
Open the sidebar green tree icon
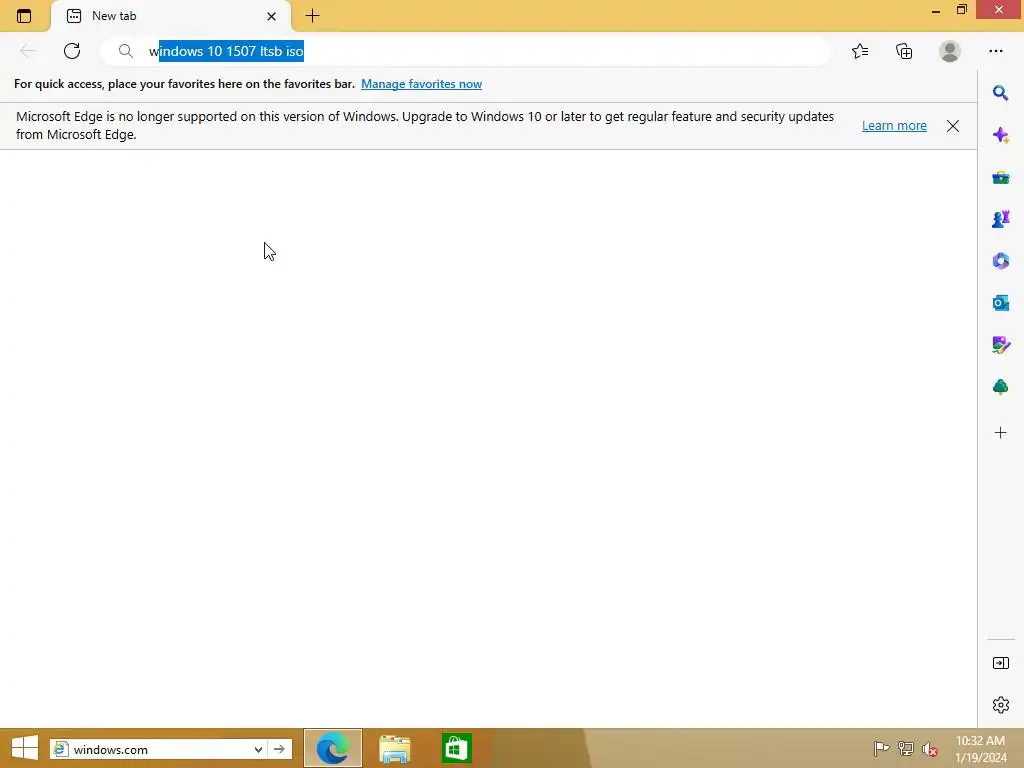coord(1000,387)
